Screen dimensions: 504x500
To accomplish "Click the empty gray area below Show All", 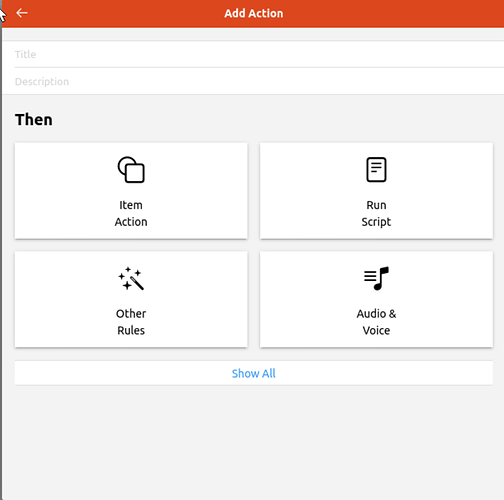I will (x=253, y=443).
